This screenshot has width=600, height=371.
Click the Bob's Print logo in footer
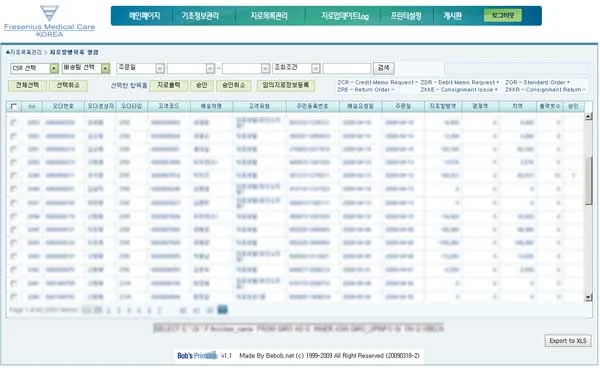click(x=197, y=355)
